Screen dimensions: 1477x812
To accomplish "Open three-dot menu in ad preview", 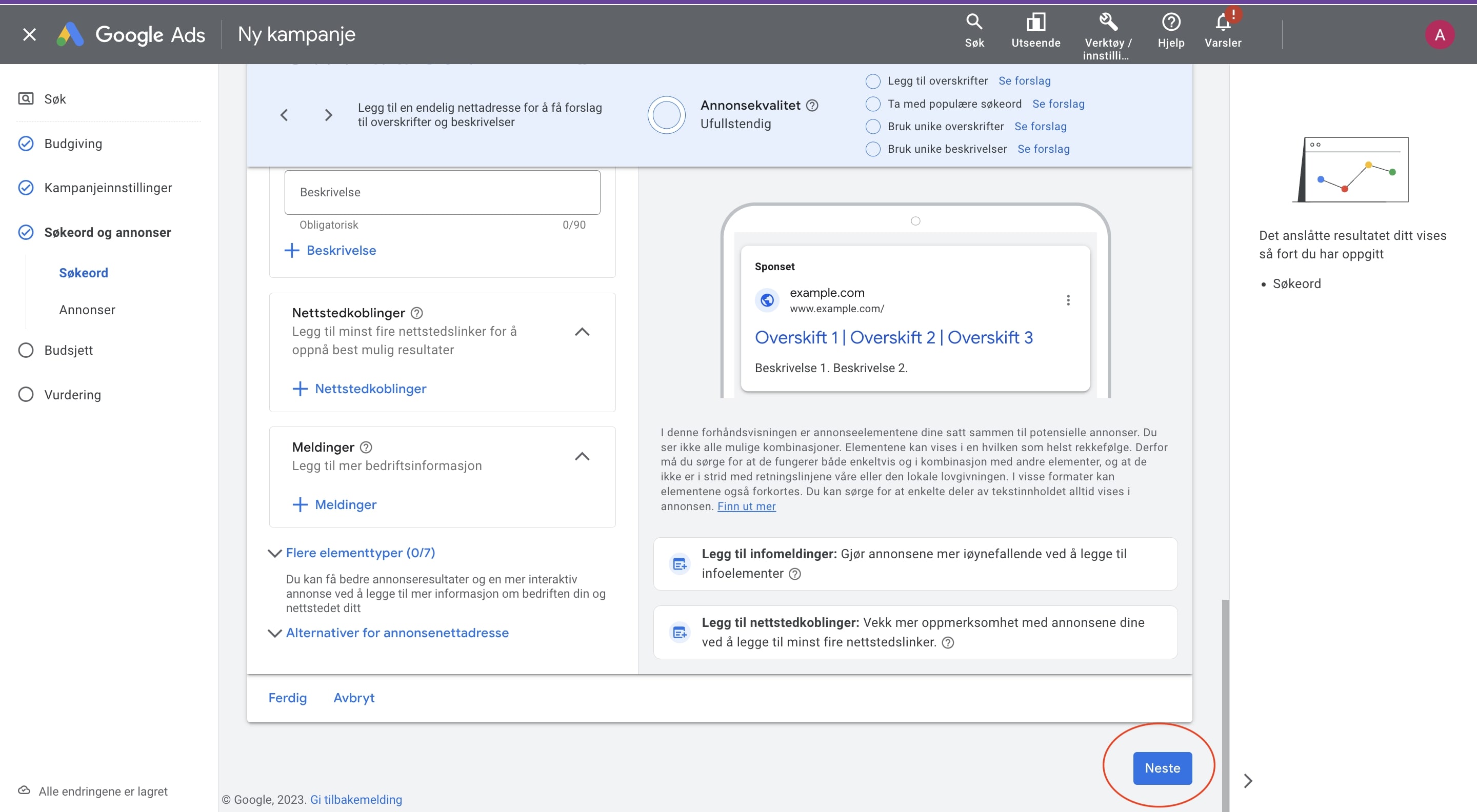I will click(x=1068, y=300).
